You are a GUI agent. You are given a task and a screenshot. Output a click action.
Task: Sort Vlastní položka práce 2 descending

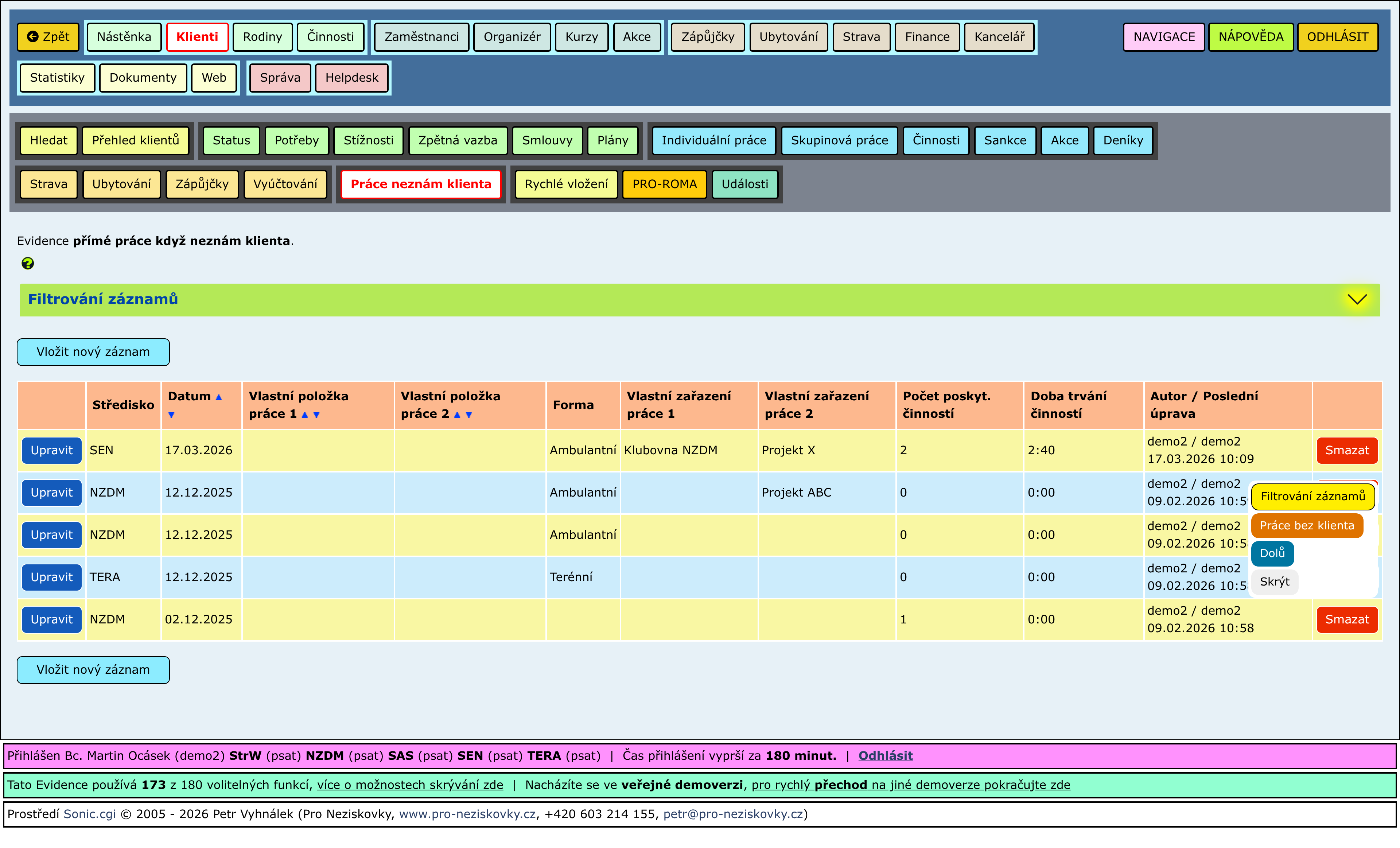(x=469, y=415)
